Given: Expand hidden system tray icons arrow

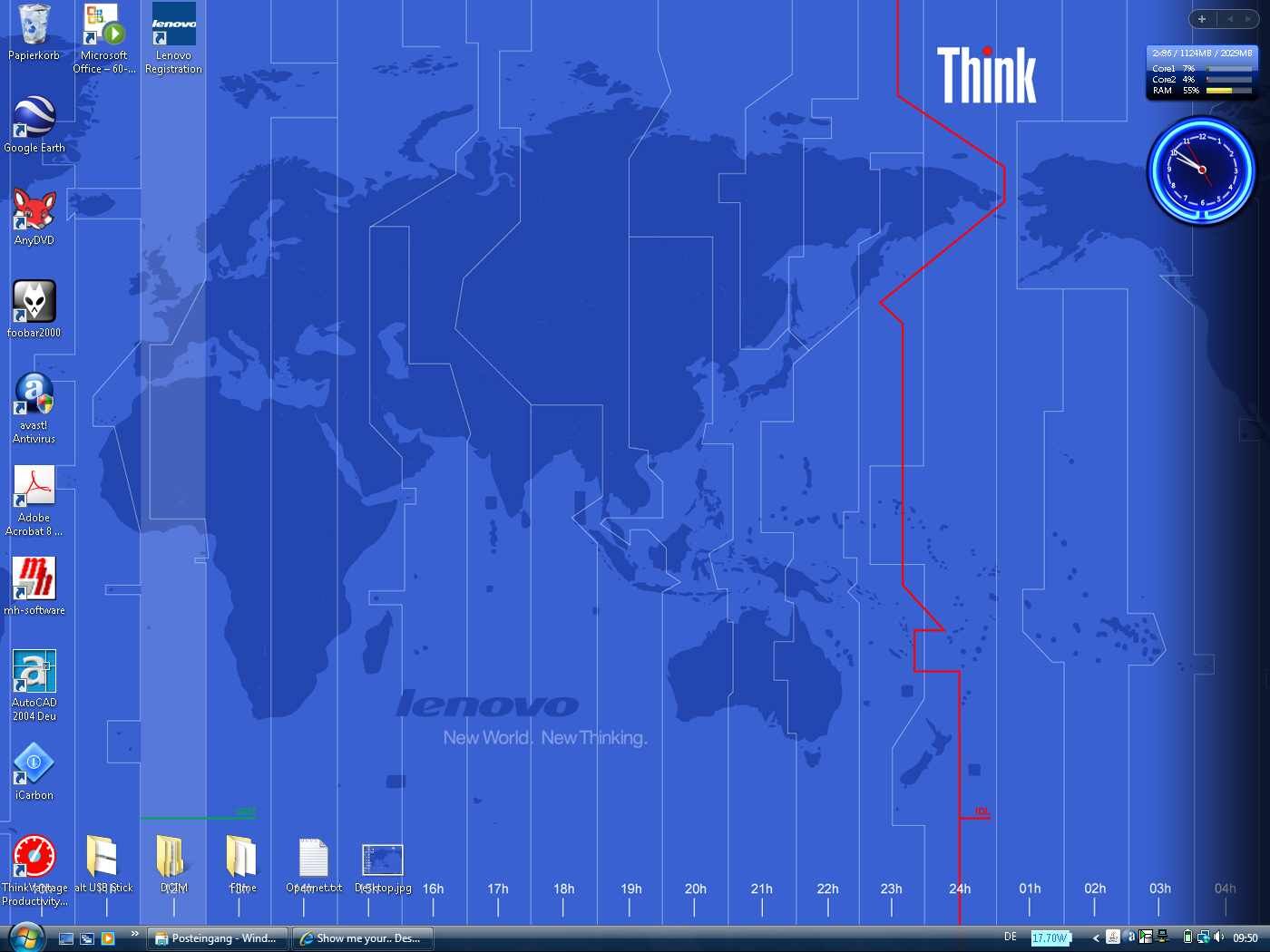Looking at the screenshot, I should (x=1096, y=937).
